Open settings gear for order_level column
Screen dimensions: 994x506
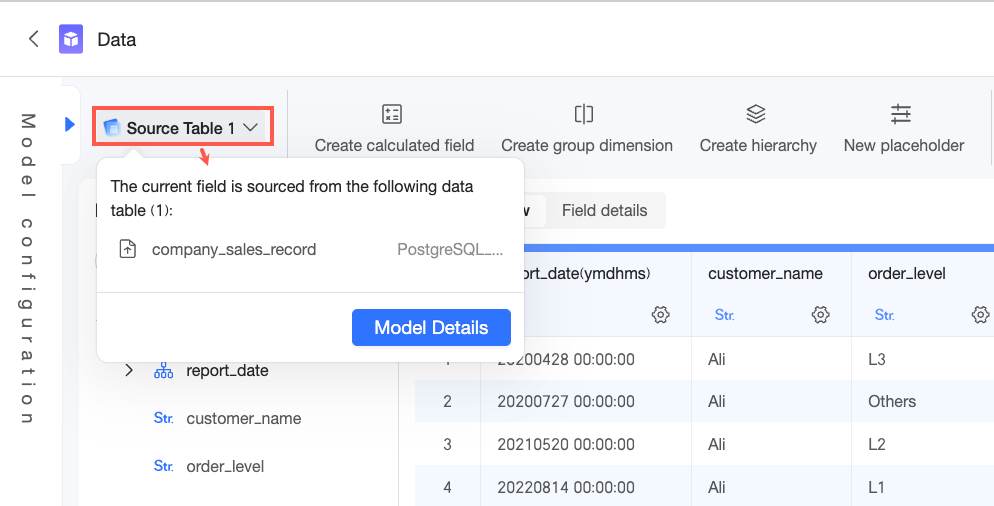[980, 315]
